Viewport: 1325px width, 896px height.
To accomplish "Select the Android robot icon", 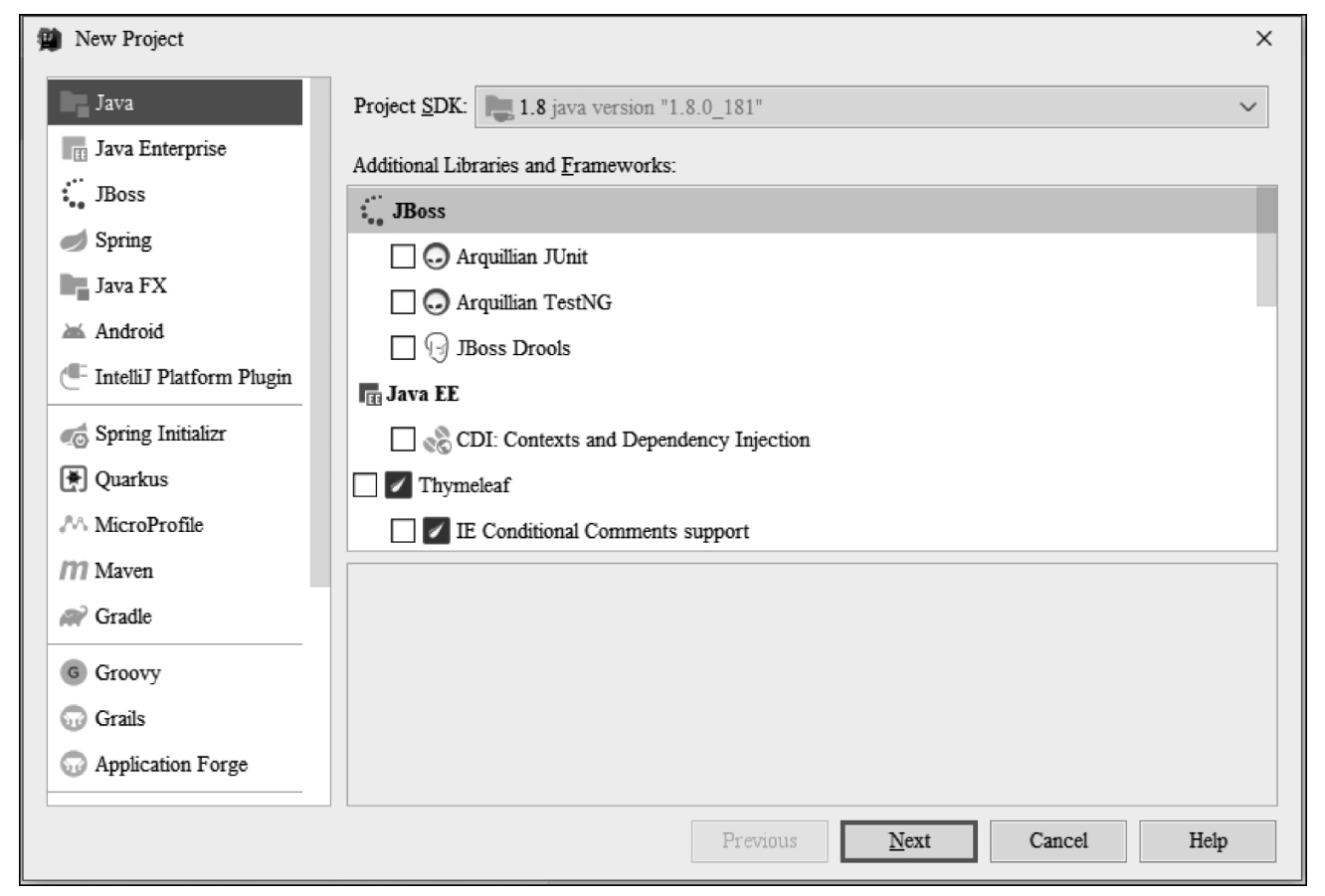I will [x=75, y=332].
